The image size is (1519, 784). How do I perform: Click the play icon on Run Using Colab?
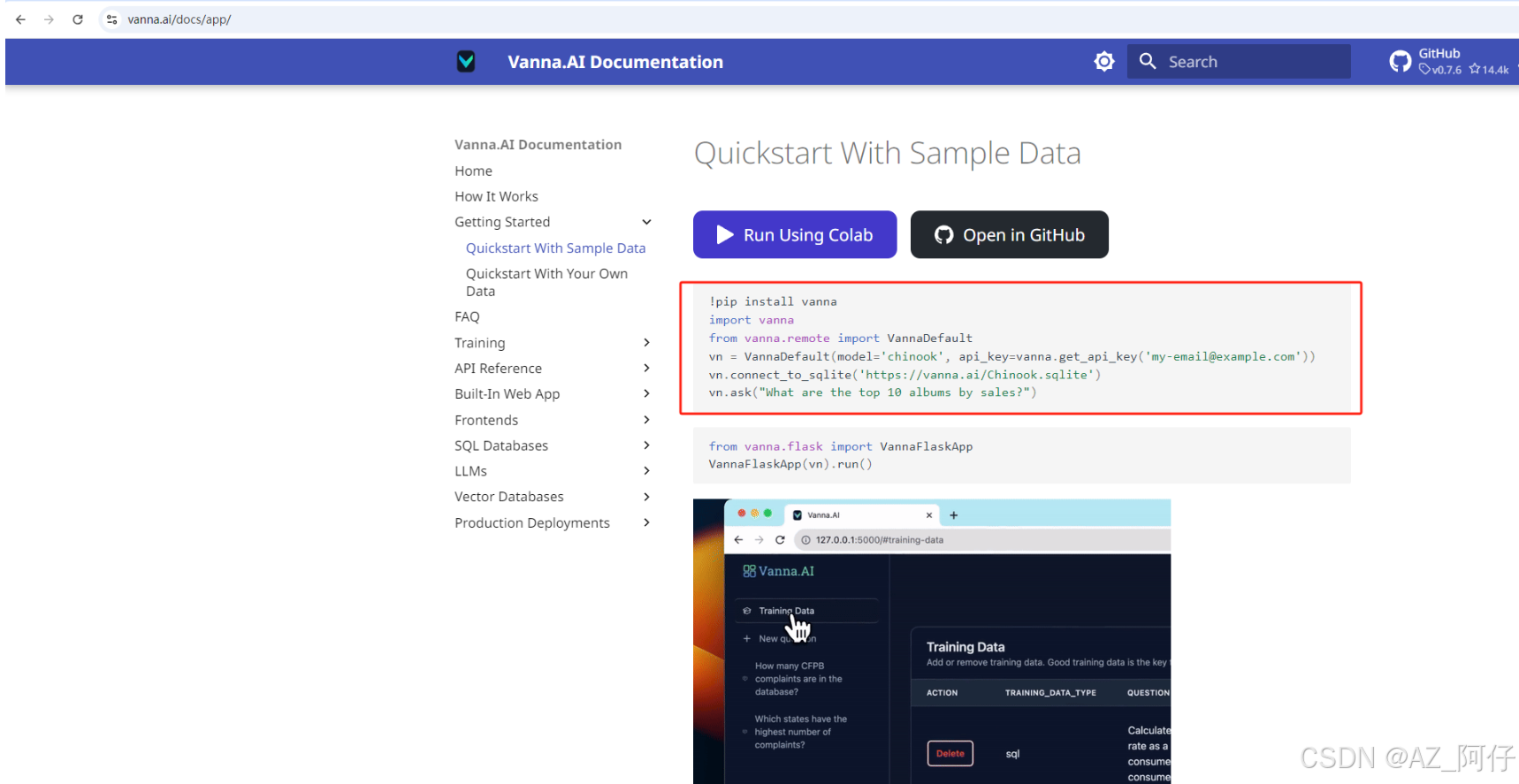725,234
